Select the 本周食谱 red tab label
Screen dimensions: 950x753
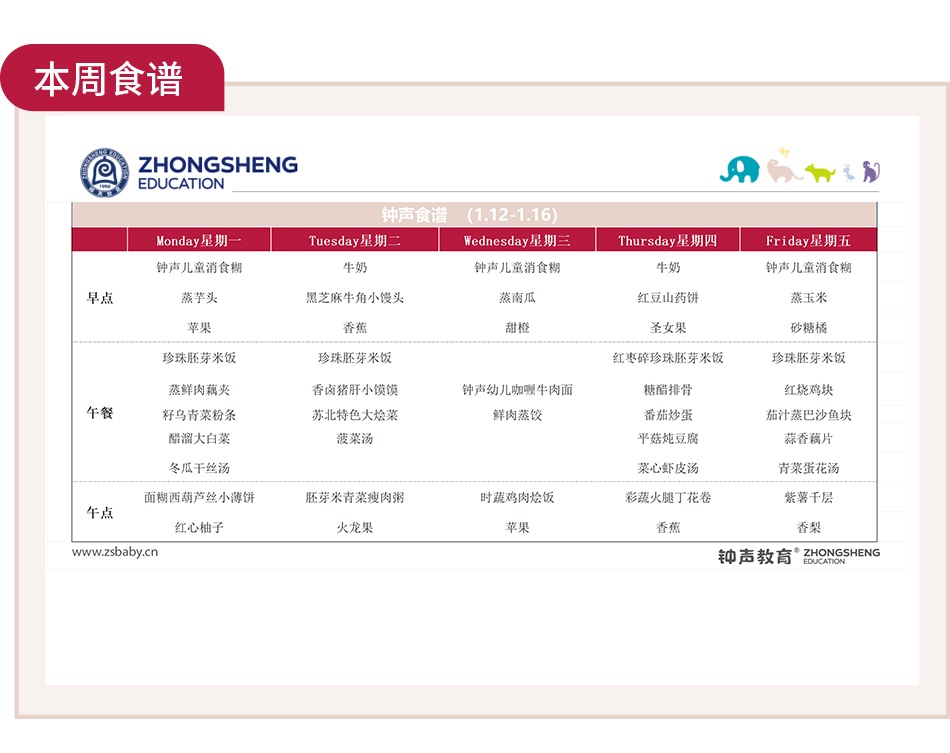pos(109,80)
